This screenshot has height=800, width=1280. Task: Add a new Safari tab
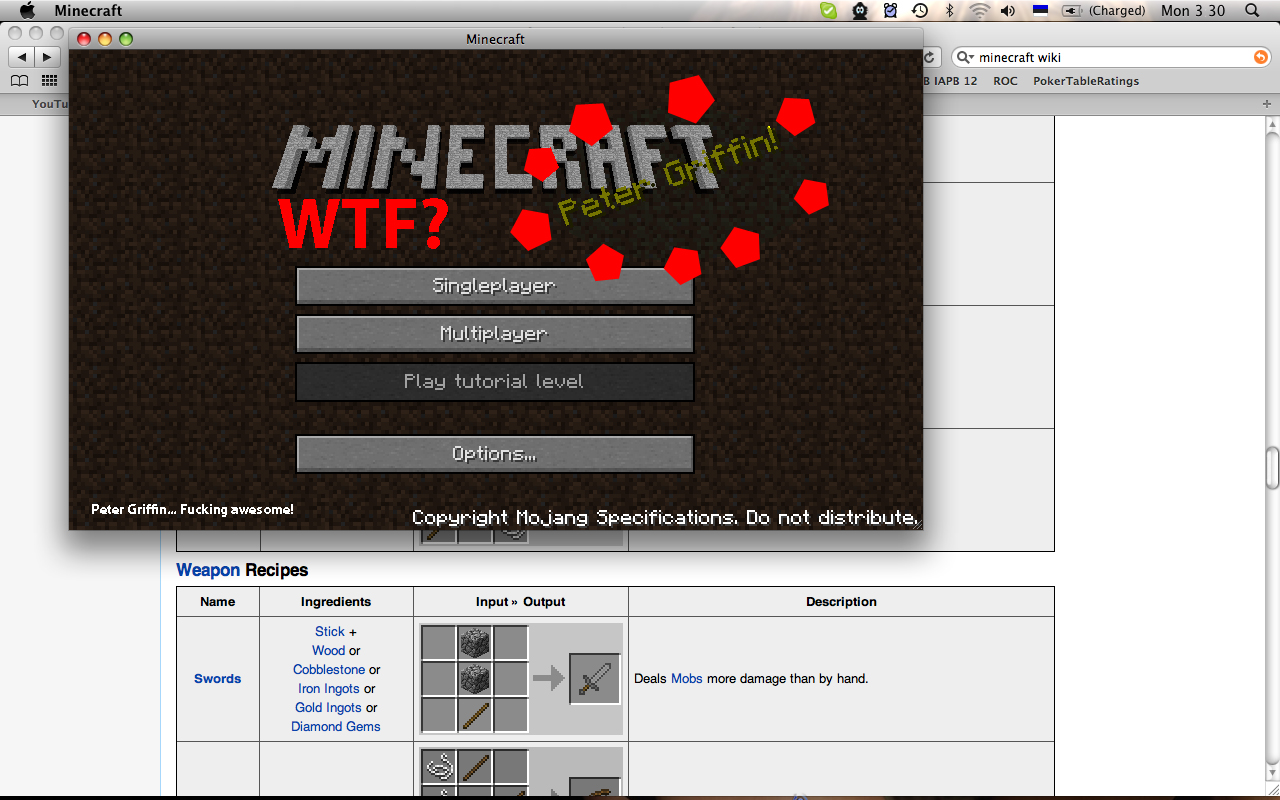[x=1267, y=104]
